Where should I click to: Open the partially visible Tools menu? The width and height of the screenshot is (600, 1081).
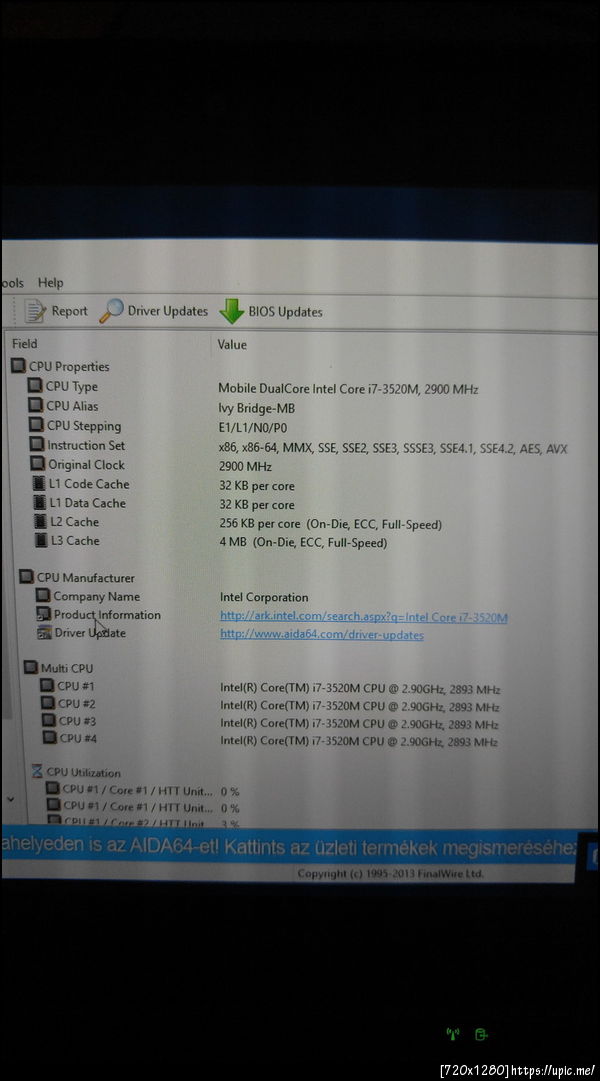(x=12, y=283)
